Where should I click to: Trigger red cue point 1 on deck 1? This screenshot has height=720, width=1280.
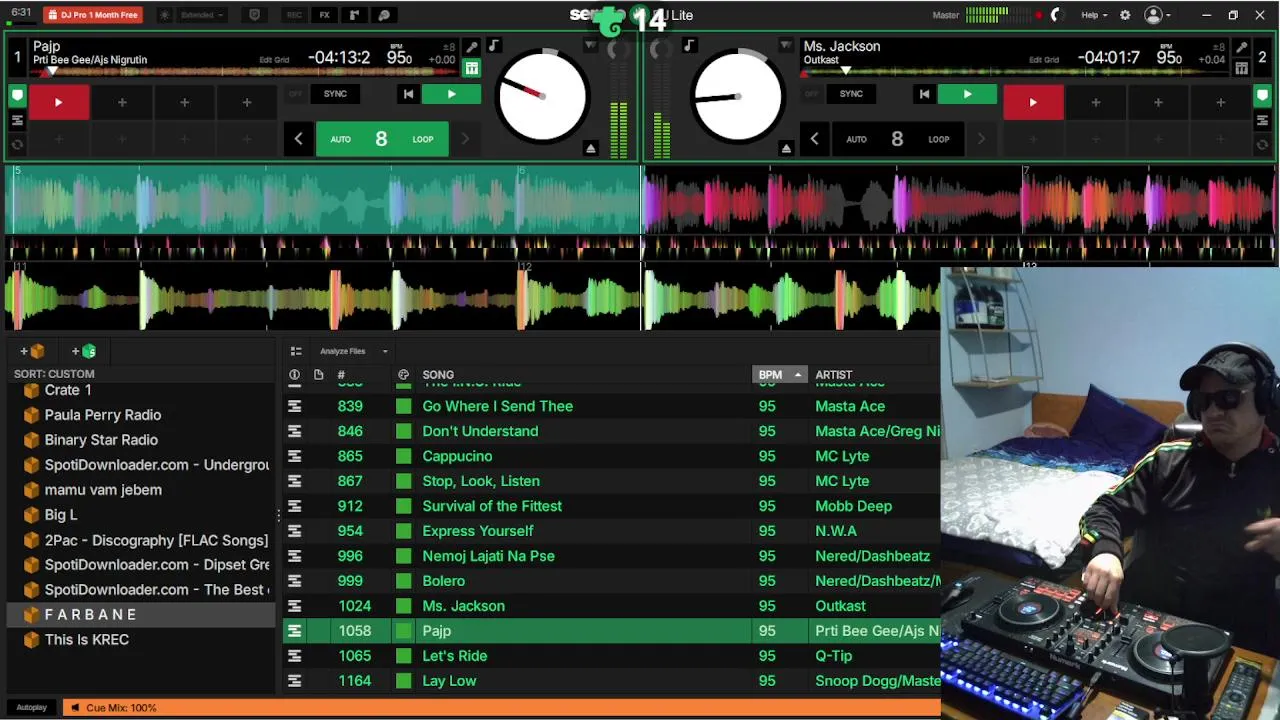click(58, 102)
